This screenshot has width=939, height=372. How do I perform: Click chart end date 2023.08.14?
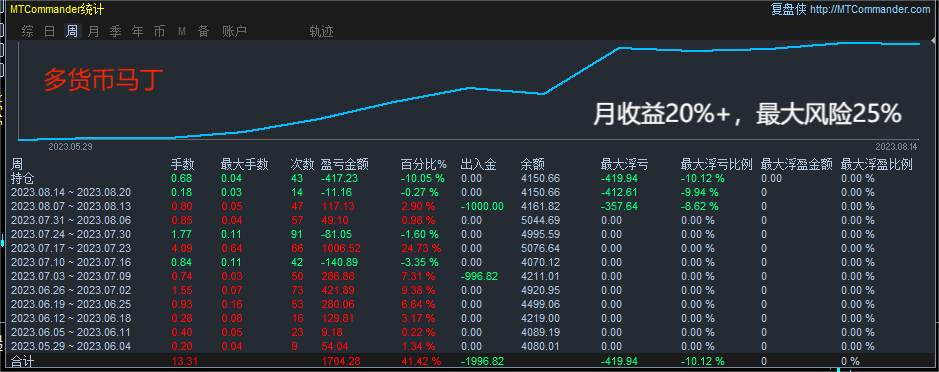(x=896, y=146)
